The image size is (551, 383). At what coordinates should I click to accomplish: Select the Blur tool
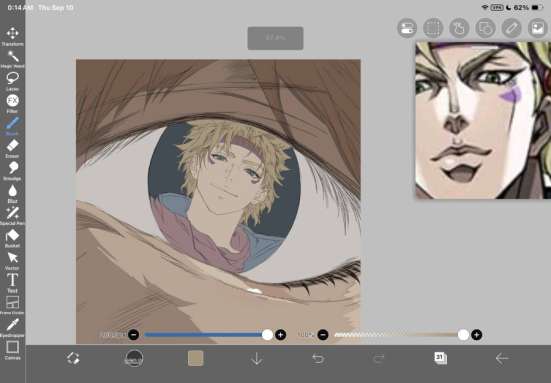point(12,193)
